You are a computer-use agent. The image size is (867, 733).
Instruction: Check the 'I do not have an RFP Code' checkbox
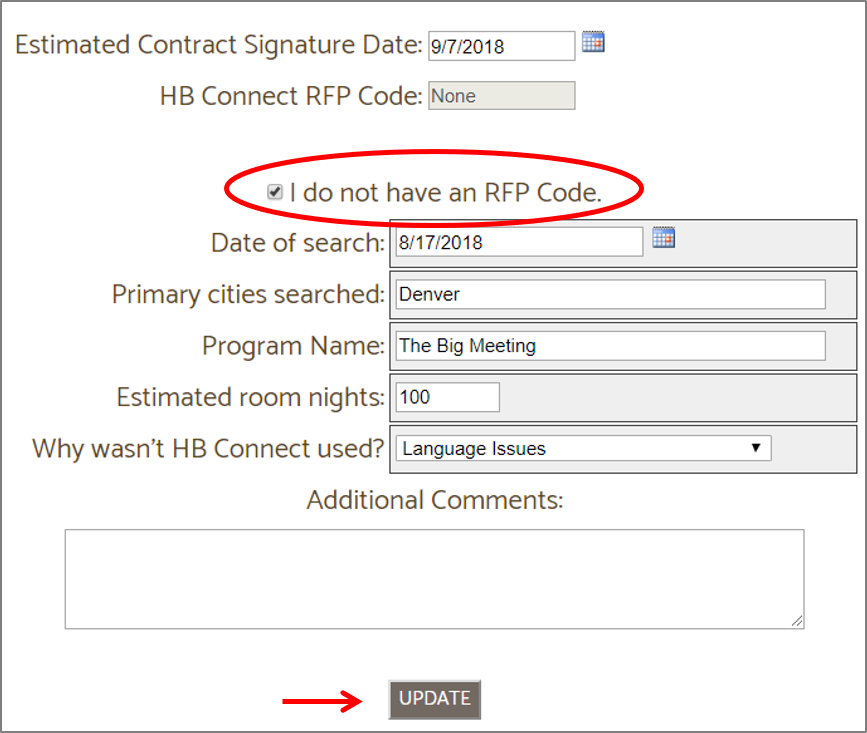pyautogui.click(x=274, y=192)
